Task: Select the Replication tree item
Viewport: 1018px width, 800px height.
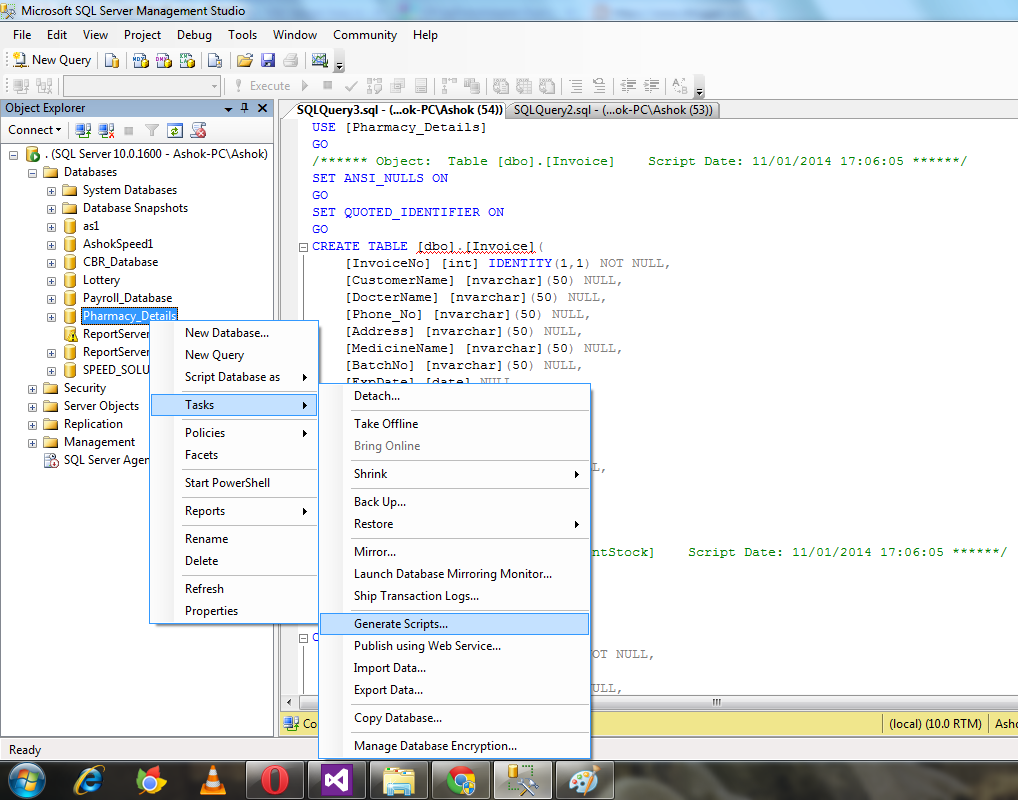Action: tap(93, 424)
